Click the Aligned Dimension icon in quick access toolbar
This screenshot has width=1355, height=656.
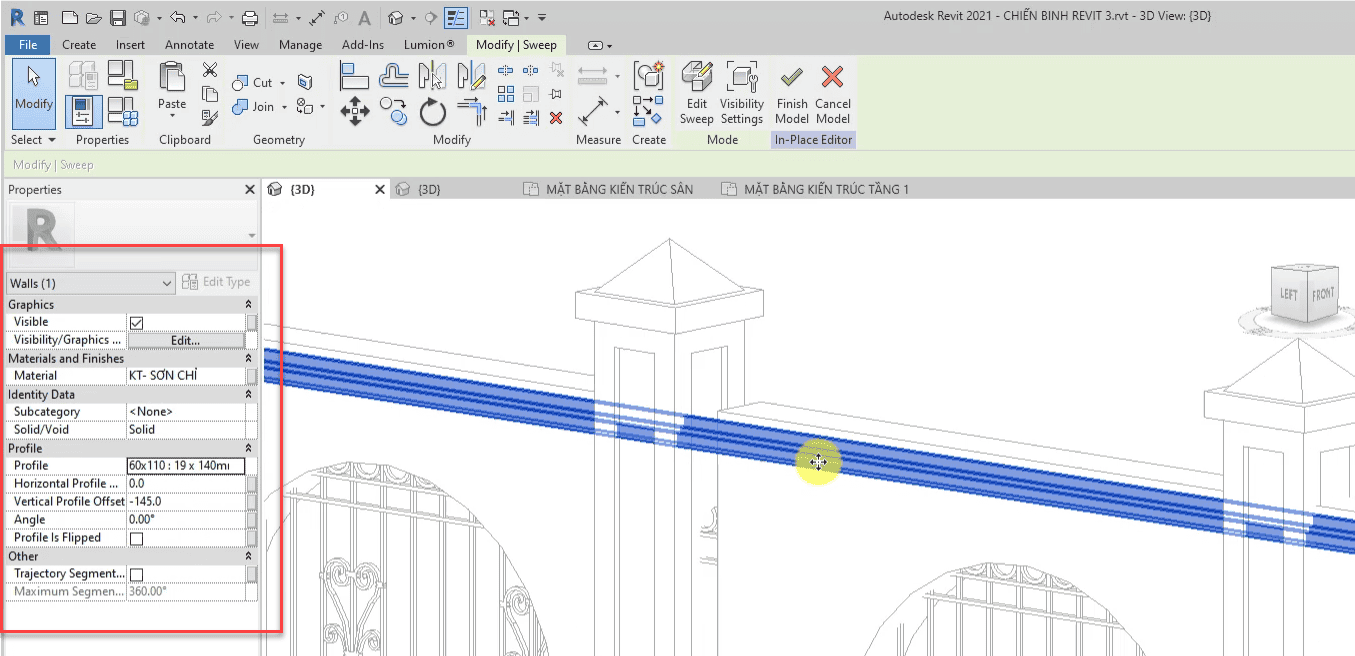point(317,18)
